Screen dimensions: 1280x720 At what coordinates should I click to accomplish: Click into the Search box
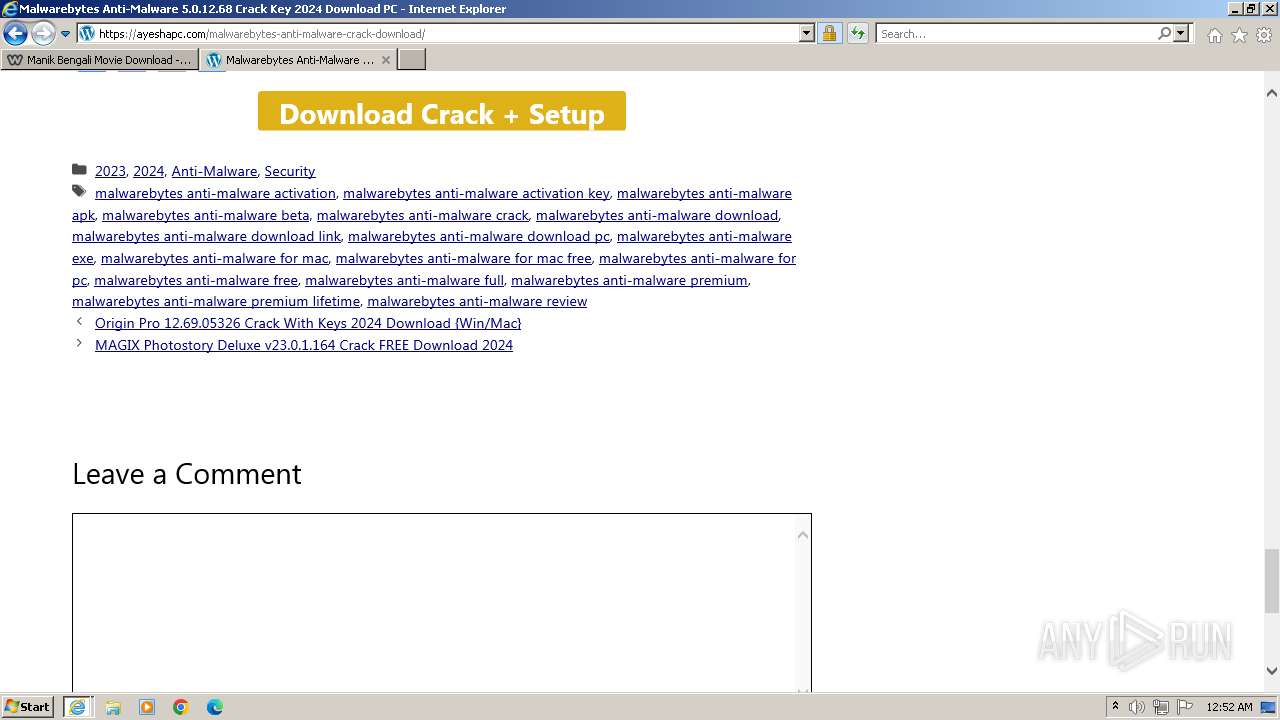point(1016,34)
